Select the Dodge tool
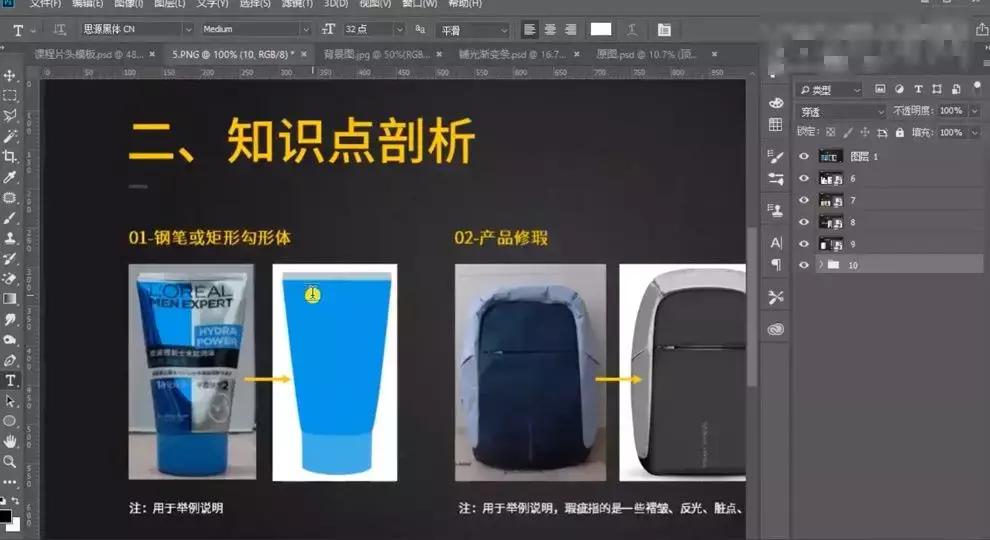The width and height of the screenshot is (990, 540). [9, 340]
